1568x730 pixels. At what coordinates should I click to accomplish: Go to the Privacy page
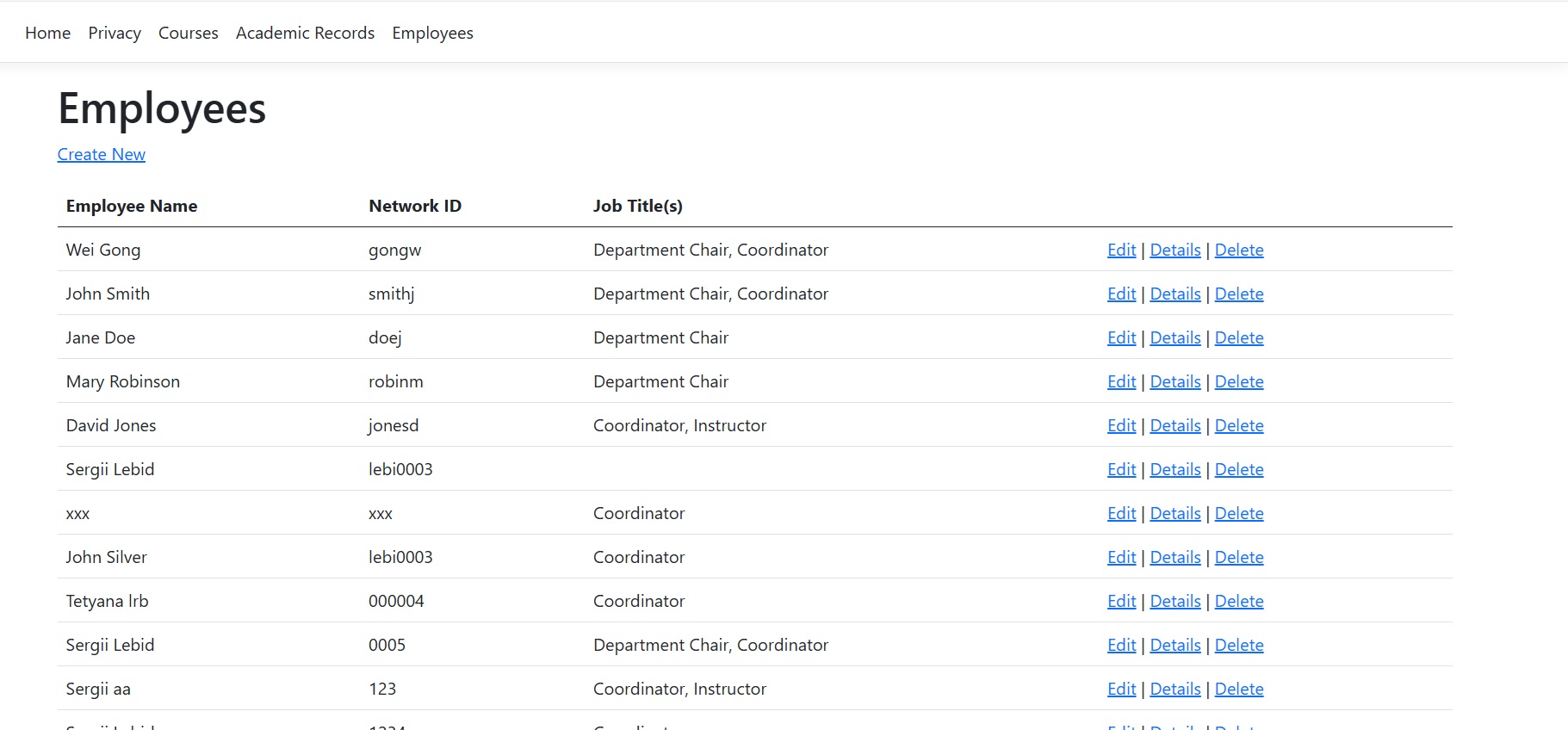115,33
